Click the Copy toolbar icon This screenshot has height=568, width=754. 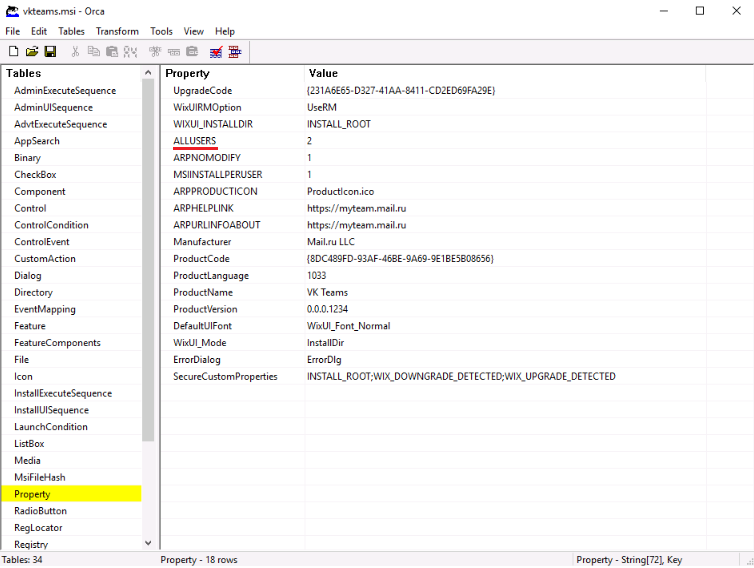pyautogui.click(x=93, y=51)
